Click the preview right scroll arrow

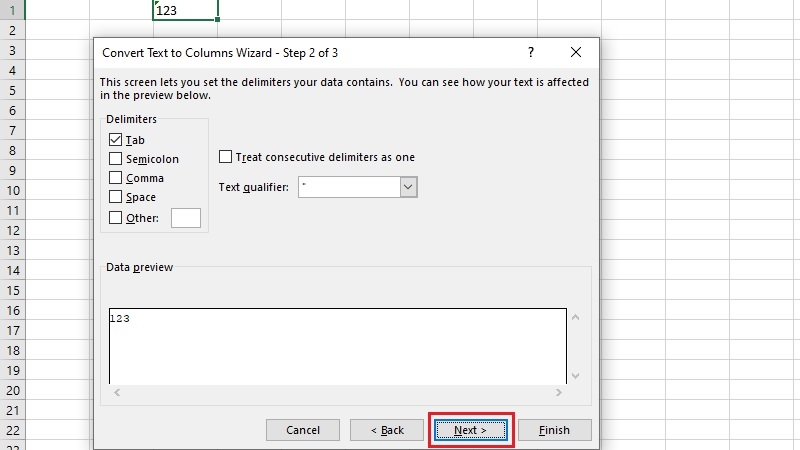[x=559, y=392]
